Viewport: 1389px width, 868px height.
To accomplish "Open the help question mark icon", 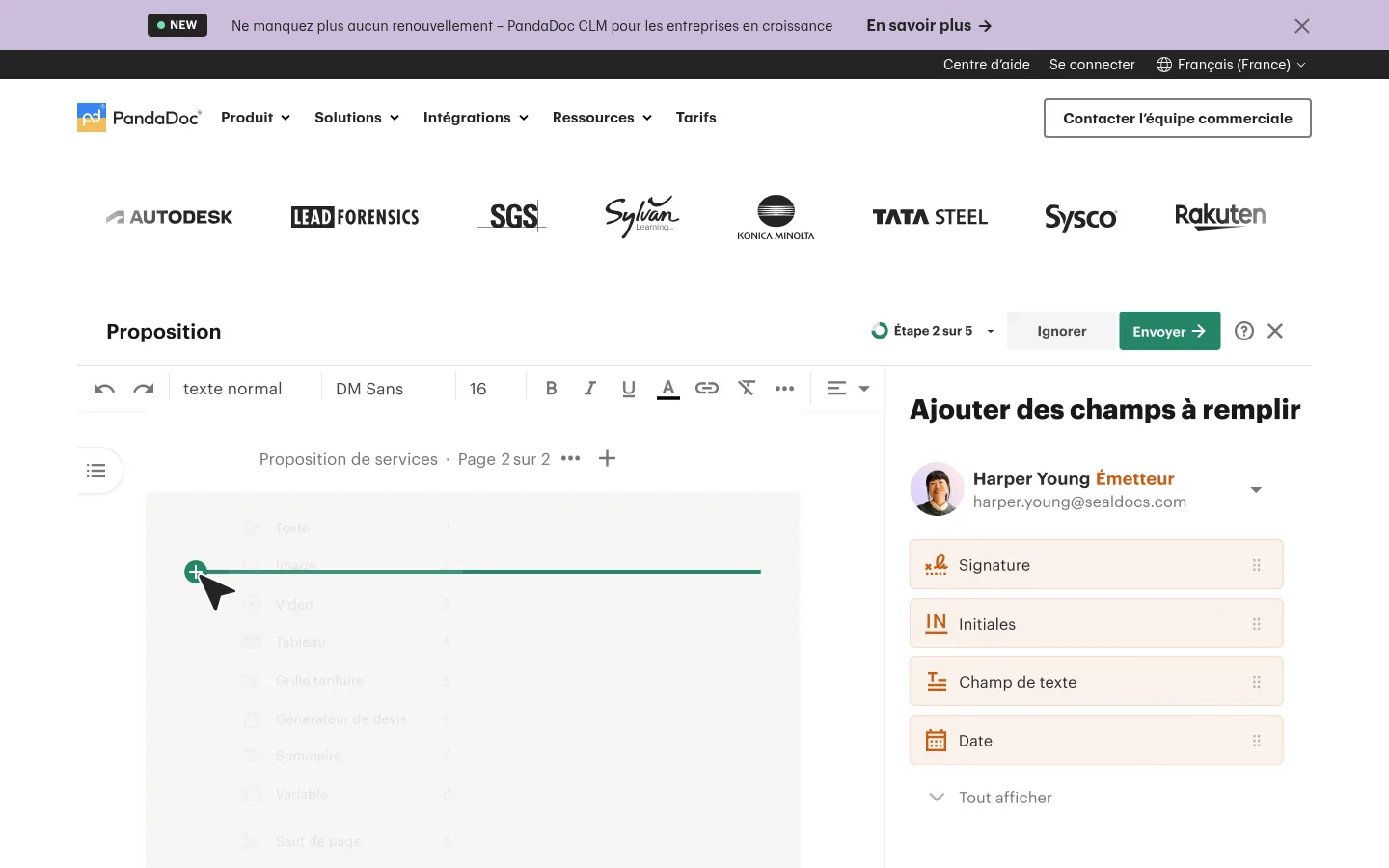I will 1244,331.
